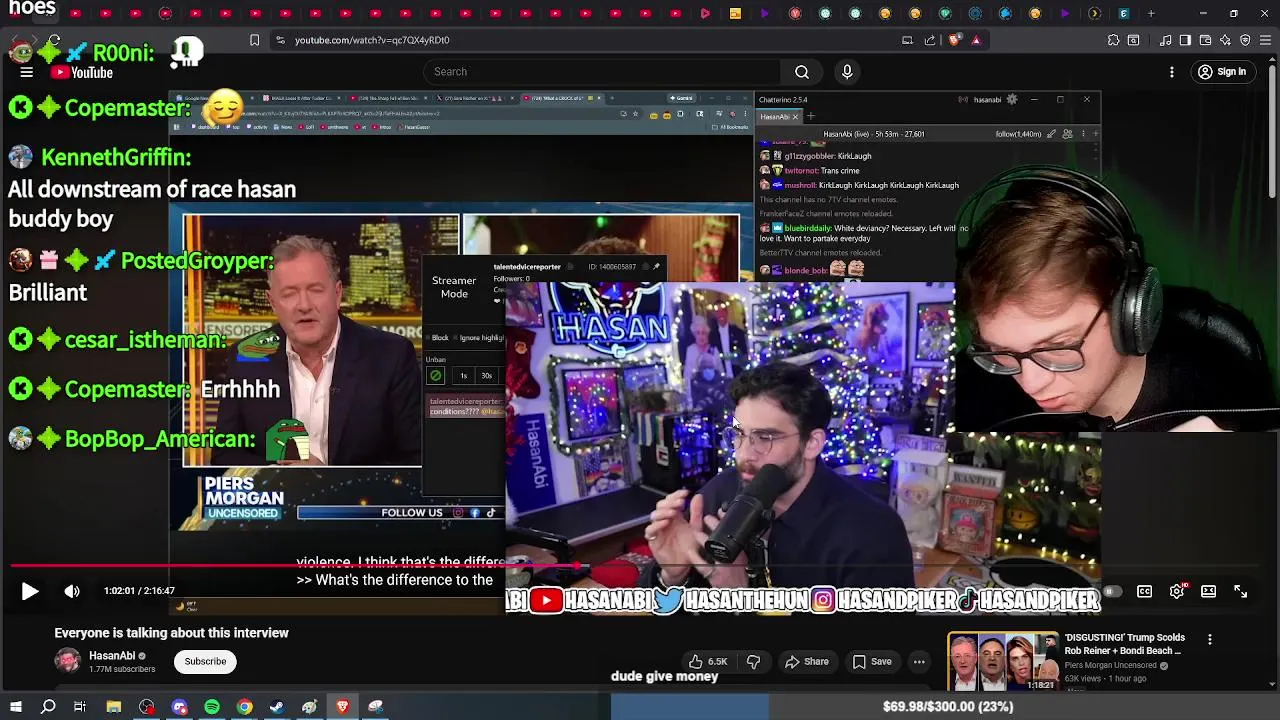
Task: Open the Brave VPN shield icon
Action: point(1245,40)
